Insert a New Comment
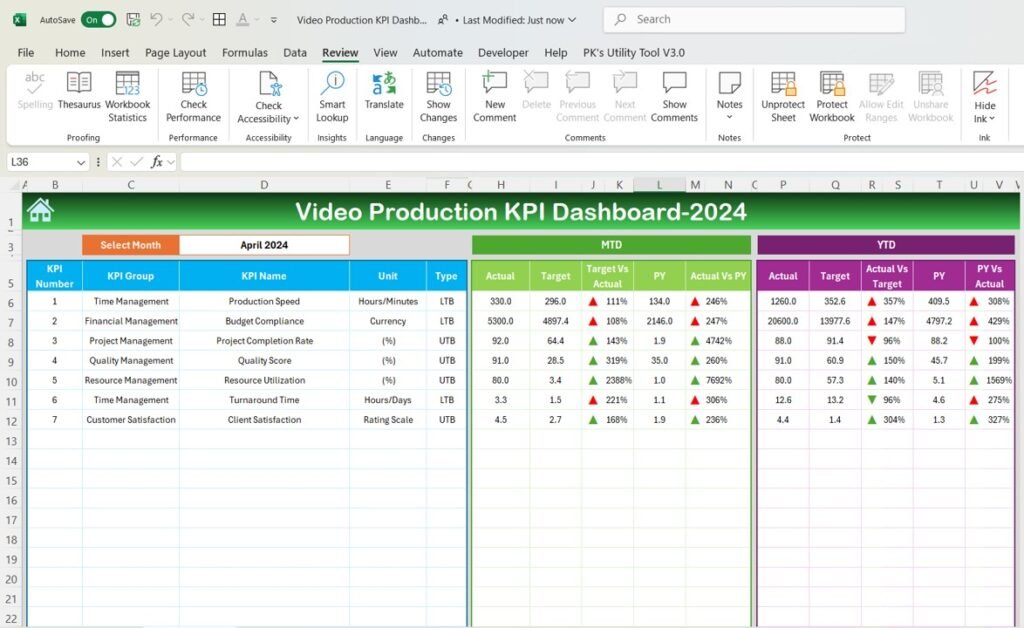This screenshot has height=628, width=1024. coord(493,95)
